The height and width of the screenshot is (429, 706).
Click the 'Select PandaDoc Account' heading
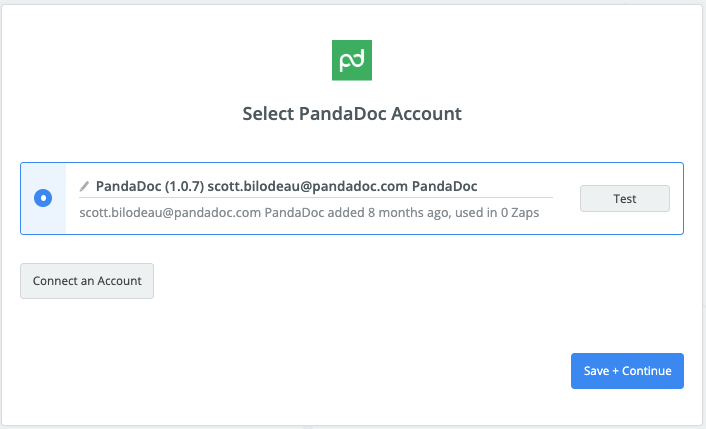click(x=352, y=114)
